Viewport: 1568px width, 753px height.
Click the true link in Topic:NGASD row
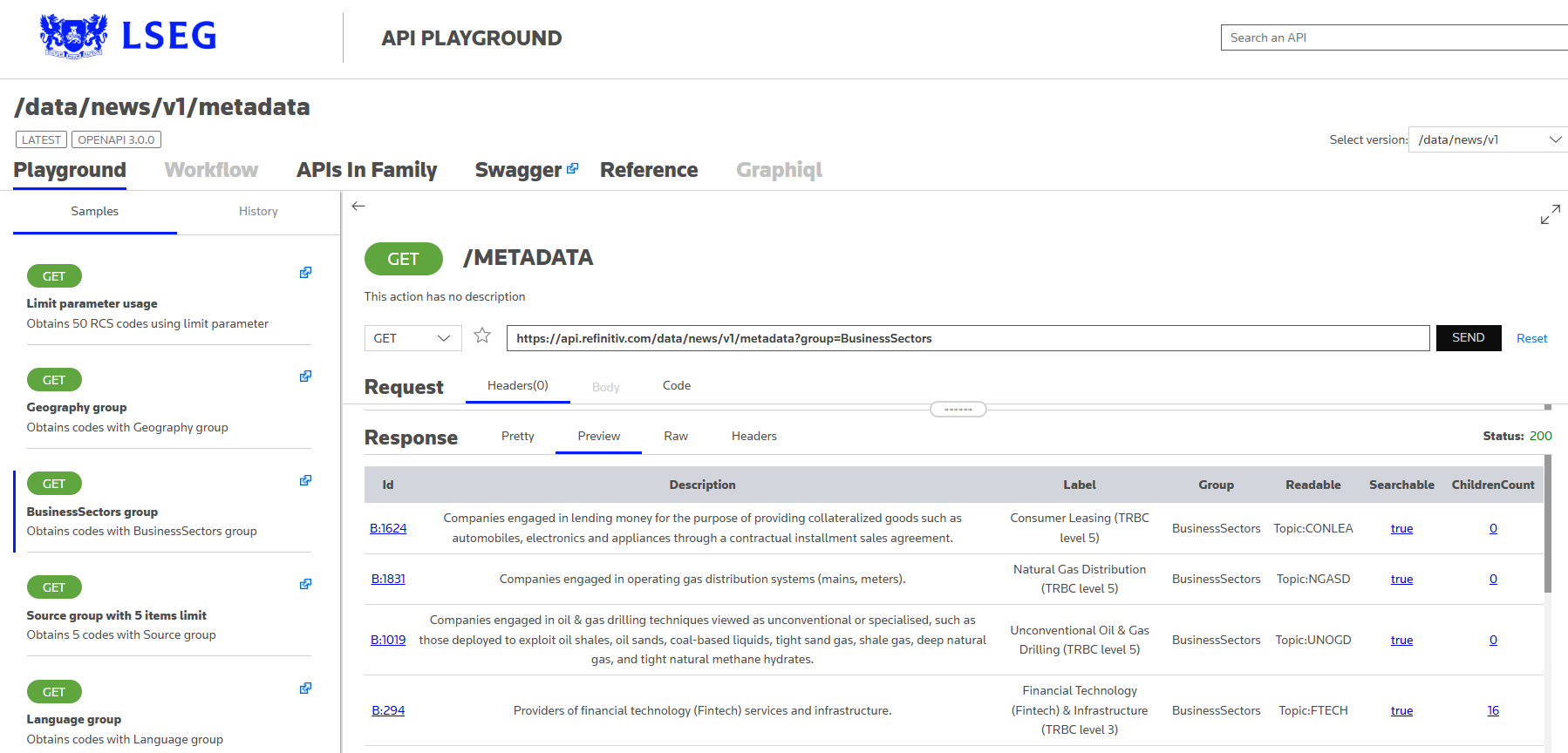1401,579
